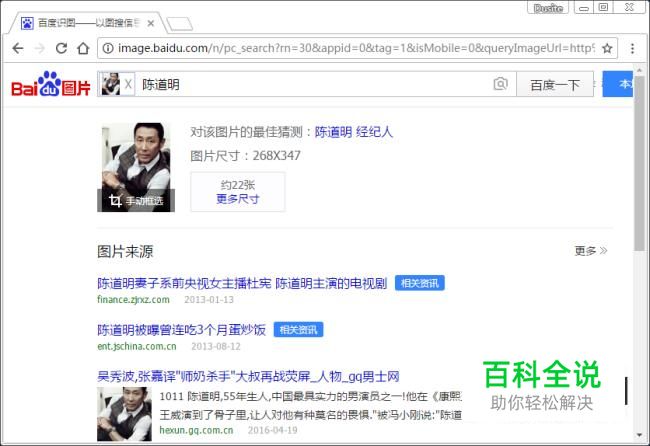Click the browser forward arrow

coord(39,48)
